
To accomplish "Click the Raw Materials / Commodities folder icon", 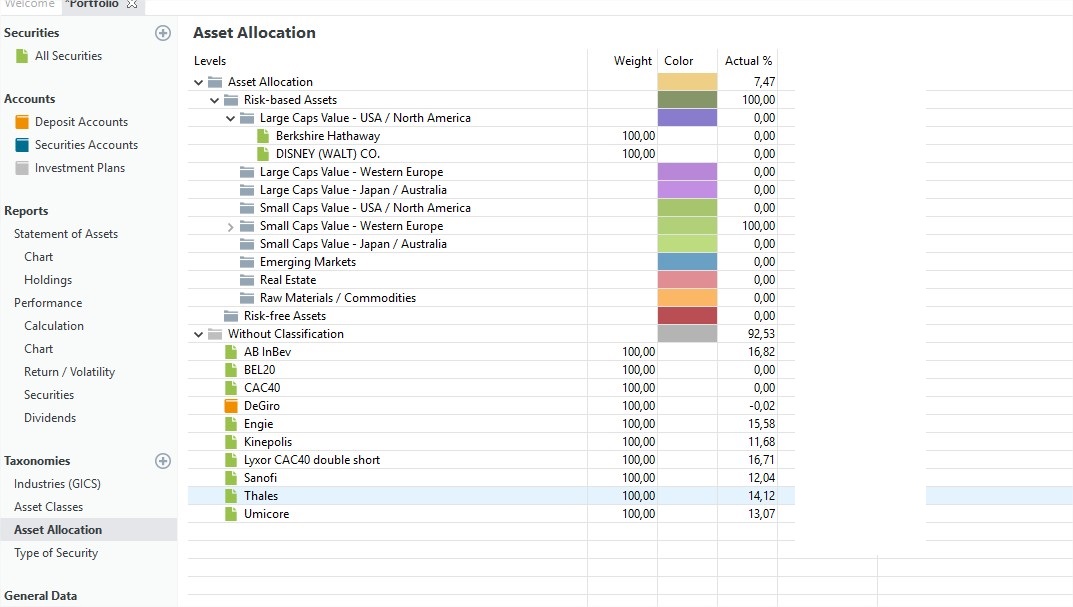I will click(x=247, y=298).
